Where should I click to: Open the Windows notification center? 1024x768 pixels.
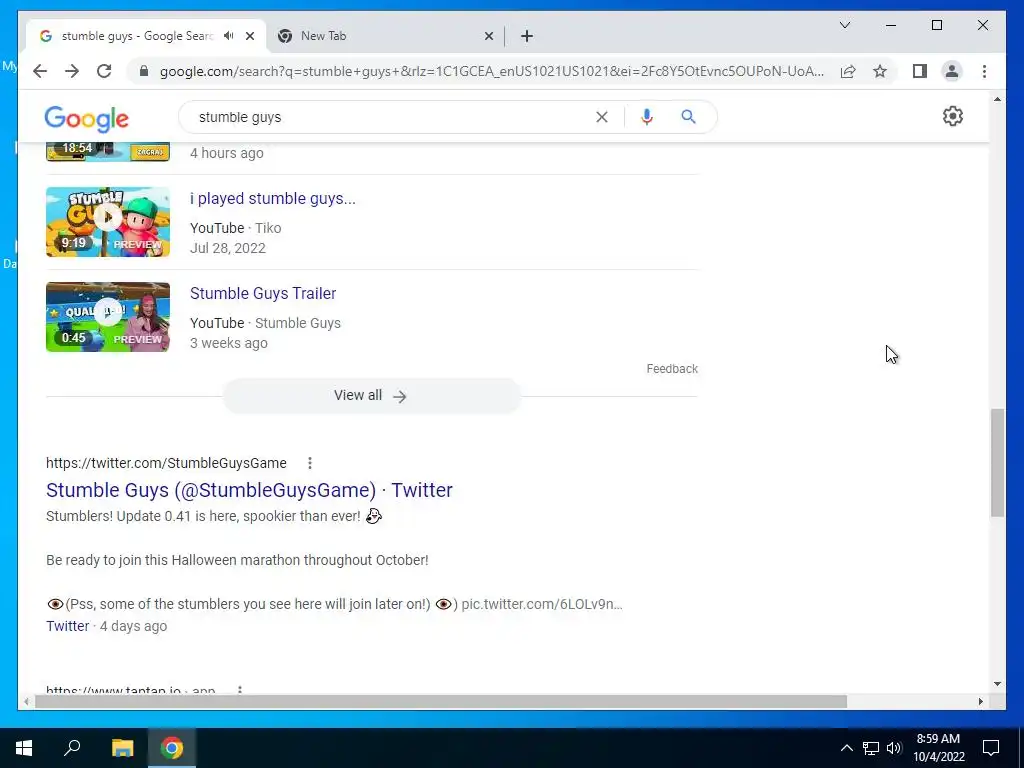pos(991,748)
